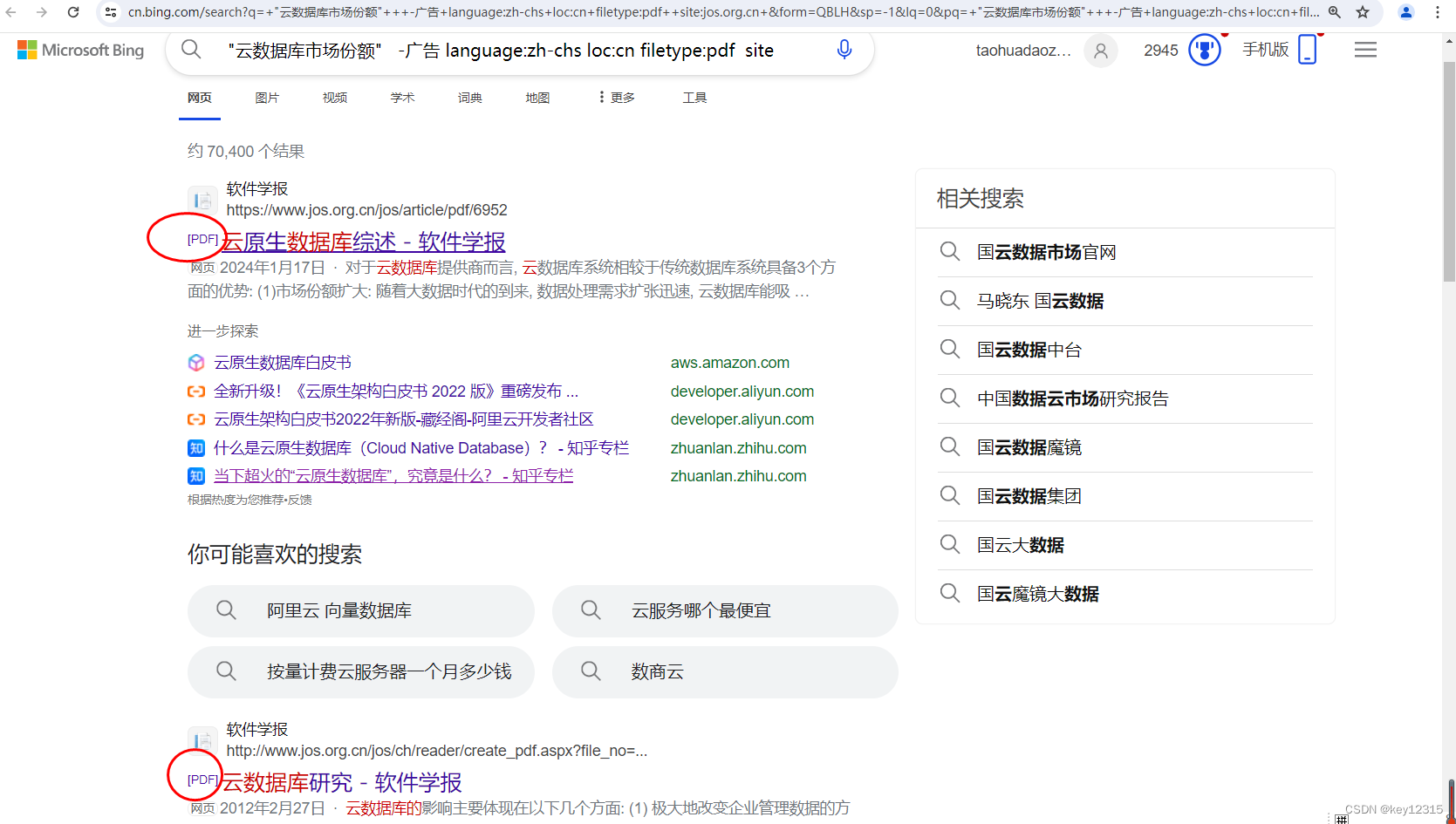This screenshot has height=824, width=1456.
Task: Open 云原生架构白皮书2022年新版 link
Action: coord(404,419)
